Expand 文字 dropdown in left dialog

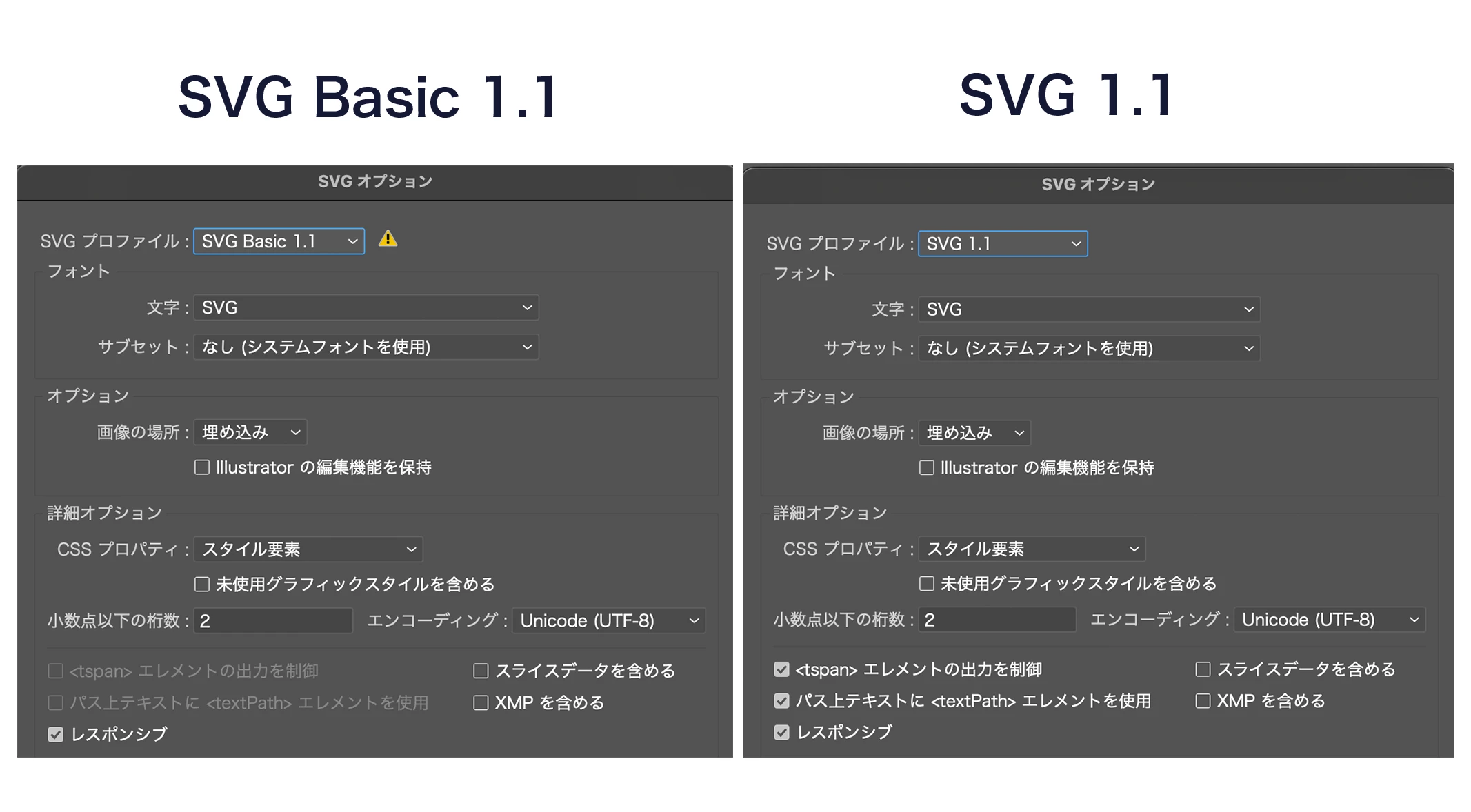tap(366, 307)
